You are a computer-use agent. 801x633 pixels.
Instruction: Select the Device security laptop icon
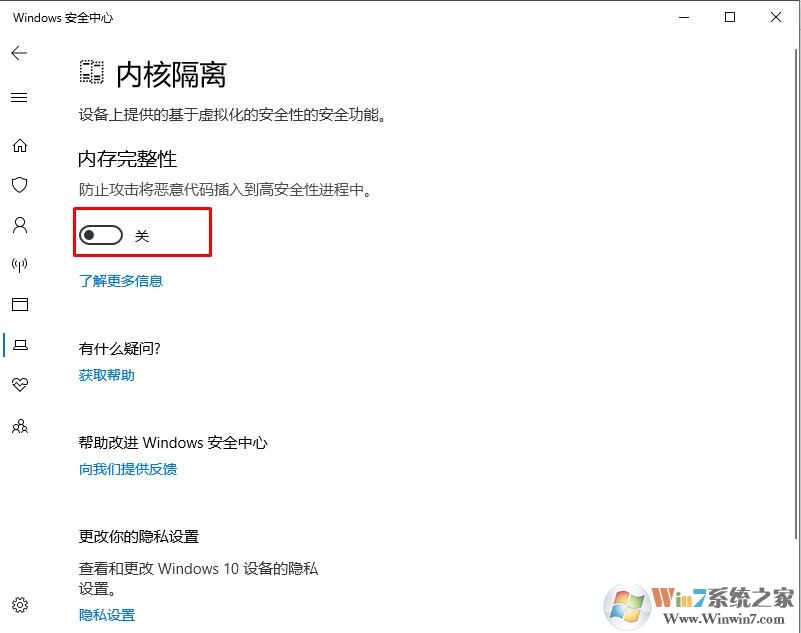point(20,345)
